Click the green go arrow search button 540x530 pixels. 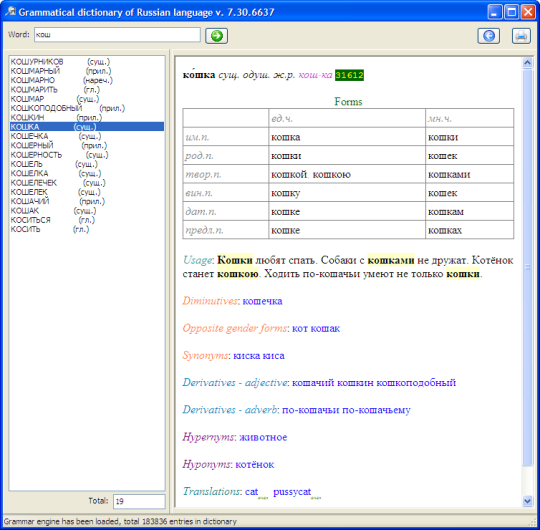pyautogui.click(x=216, y=36)
